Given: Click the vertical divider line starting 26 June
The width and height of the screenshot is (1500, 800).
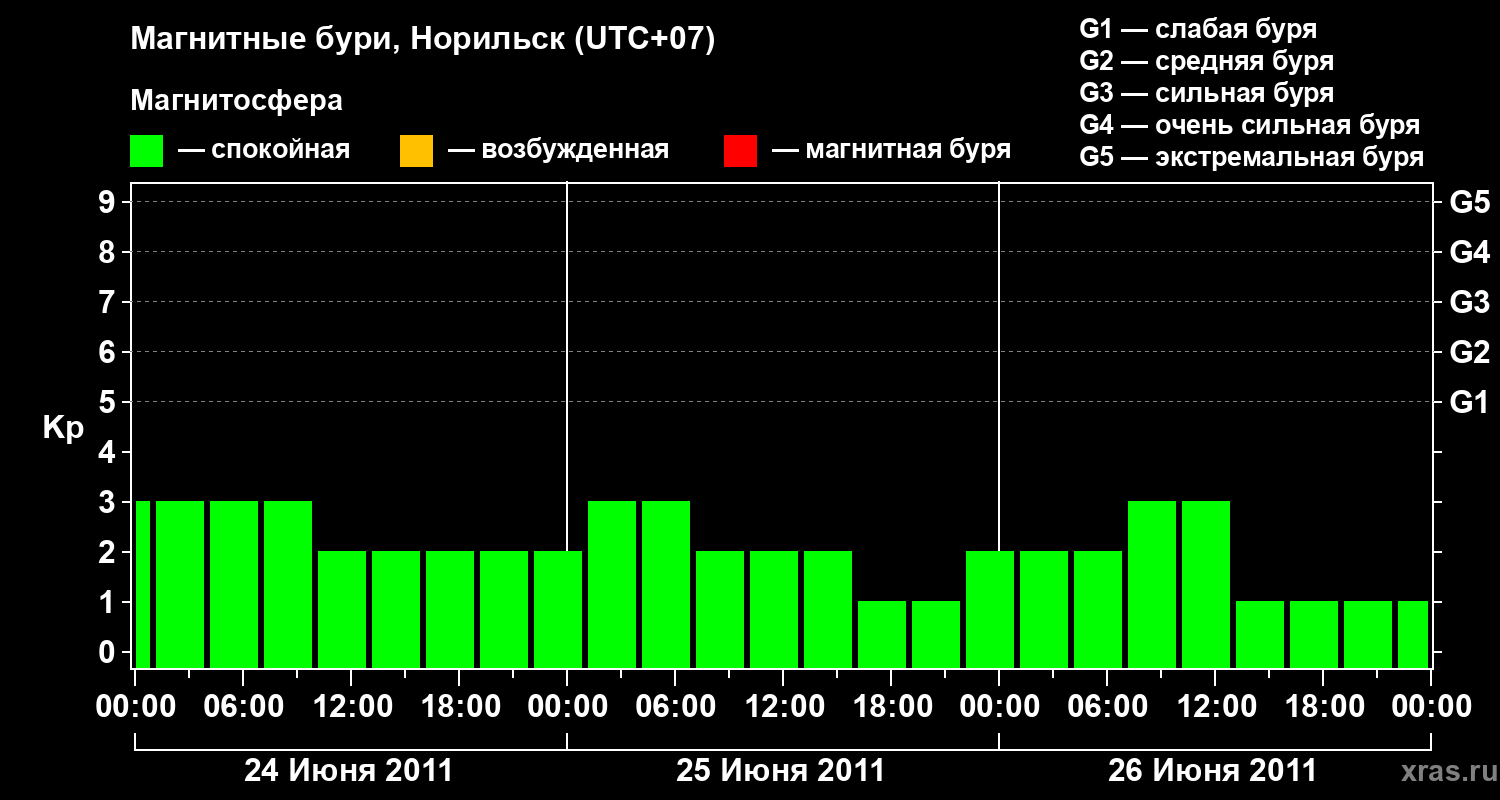Looking at the screenshot, I should click(x=999, y=366).
